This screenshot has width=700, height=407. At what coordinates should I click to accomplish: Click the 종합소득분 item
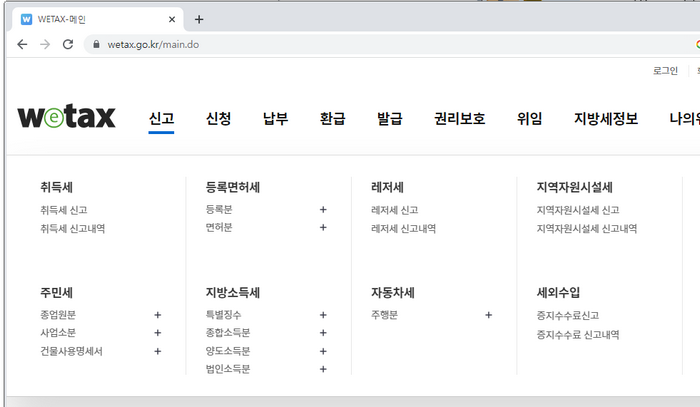228,333
